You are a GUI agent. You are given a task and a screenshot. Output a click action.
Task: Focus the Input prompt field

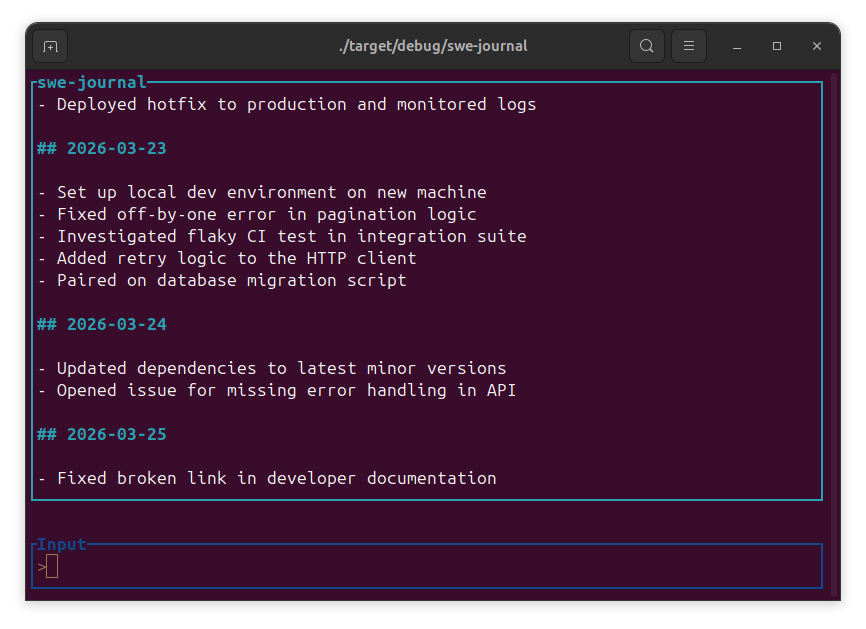coord(427,567)
